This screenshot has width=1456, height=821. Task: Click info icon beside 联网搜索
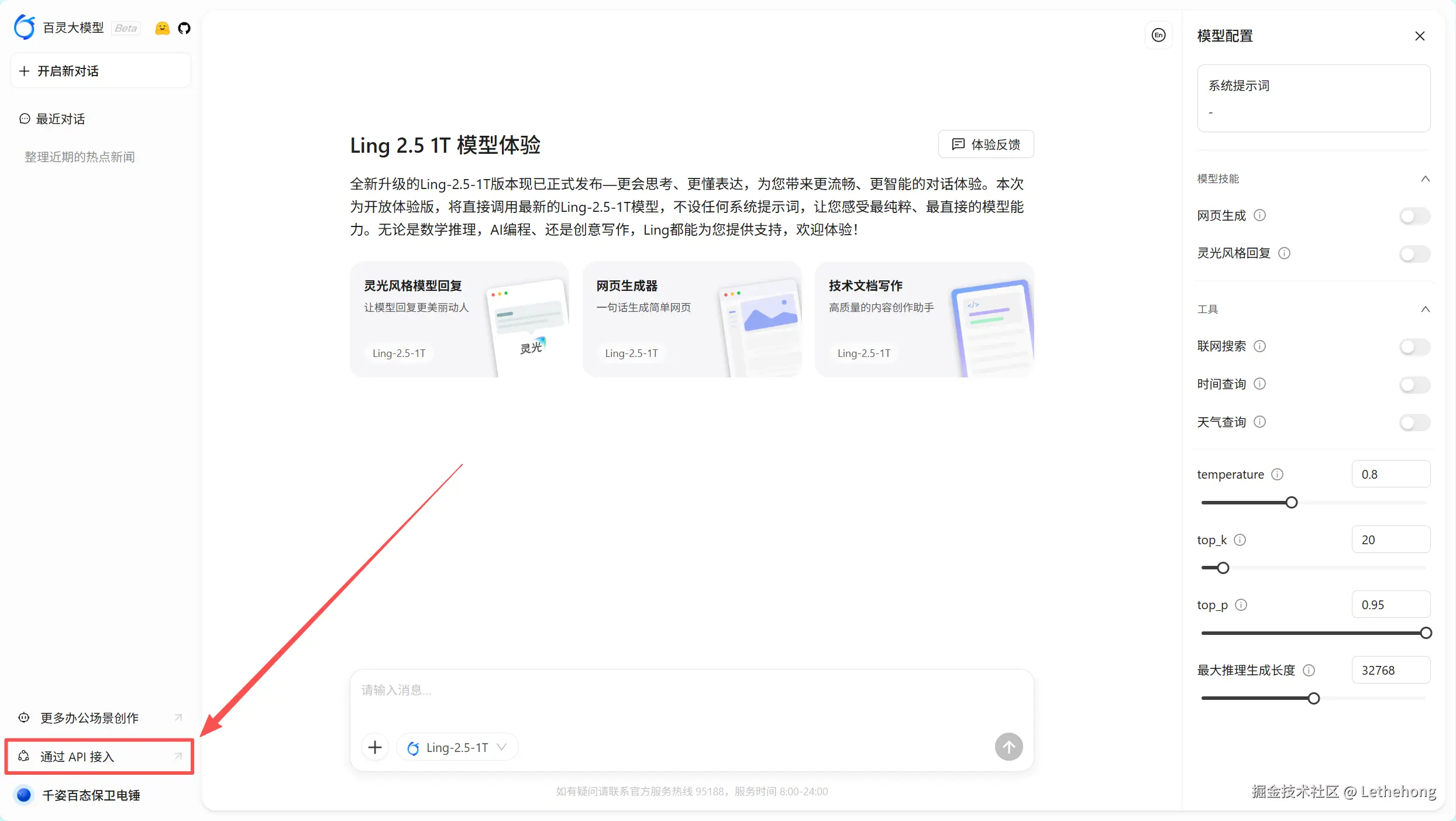(1260, 346)
